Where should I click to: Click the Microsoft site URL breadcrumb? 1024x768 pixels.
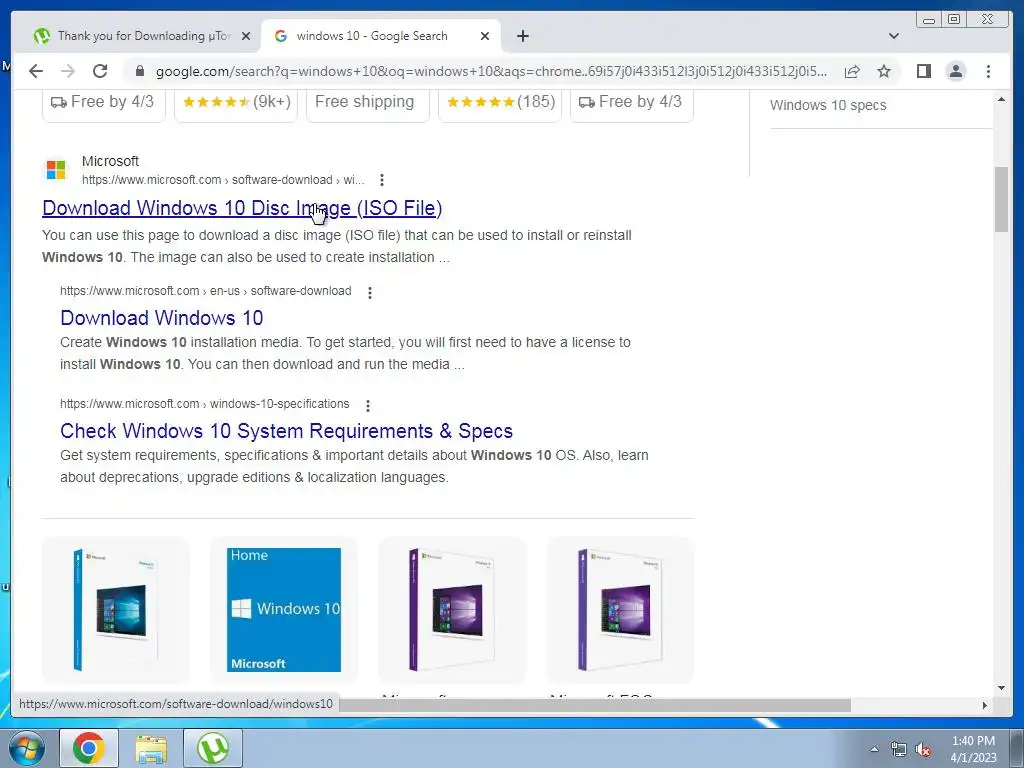point(223,180)
